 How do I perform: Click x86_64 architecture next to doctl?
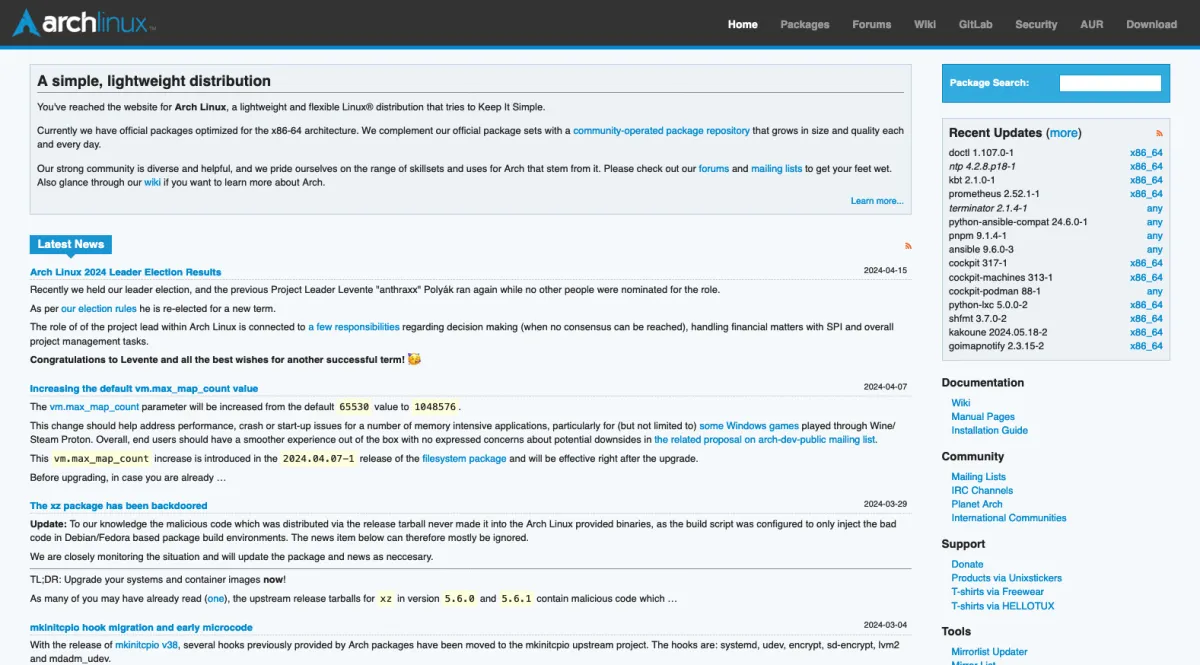click(1146, 153)
